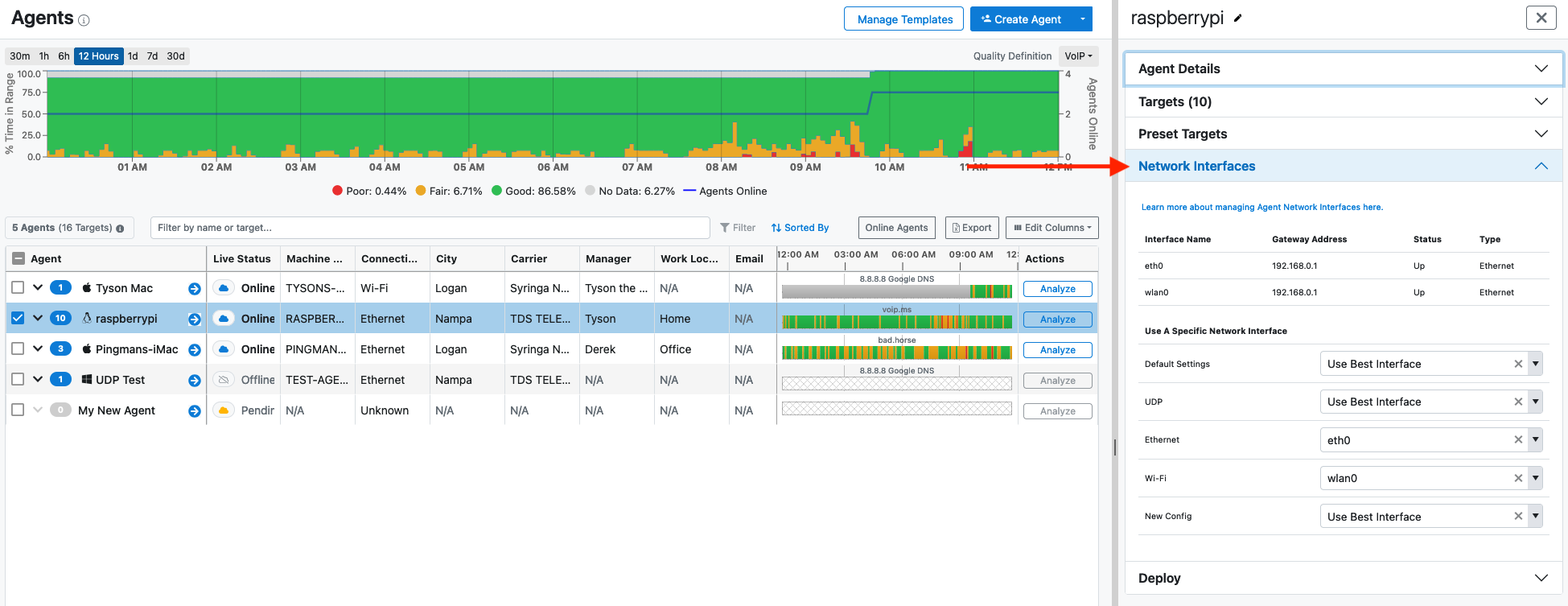Screen dimensions: 1568x606
Task: Open the Wi-Fi interface dropdown
Action: coord(1535,478)
